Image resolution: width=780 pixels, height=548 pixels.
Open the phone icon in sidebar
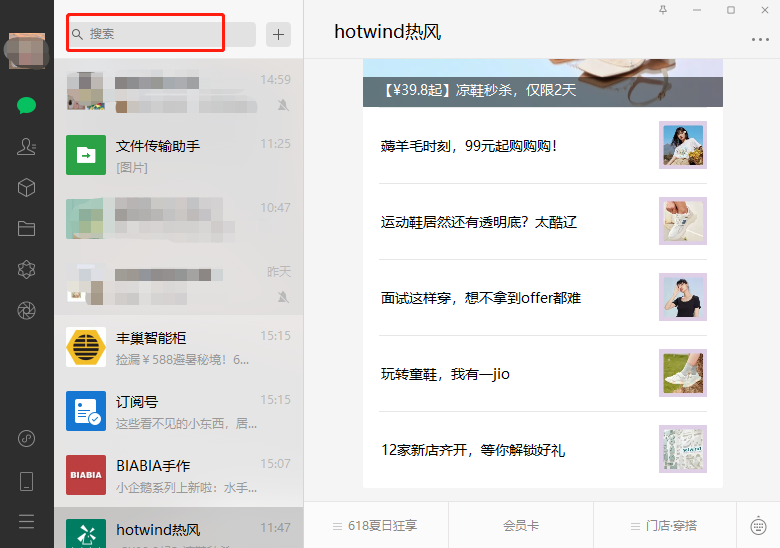click(26, 481)
